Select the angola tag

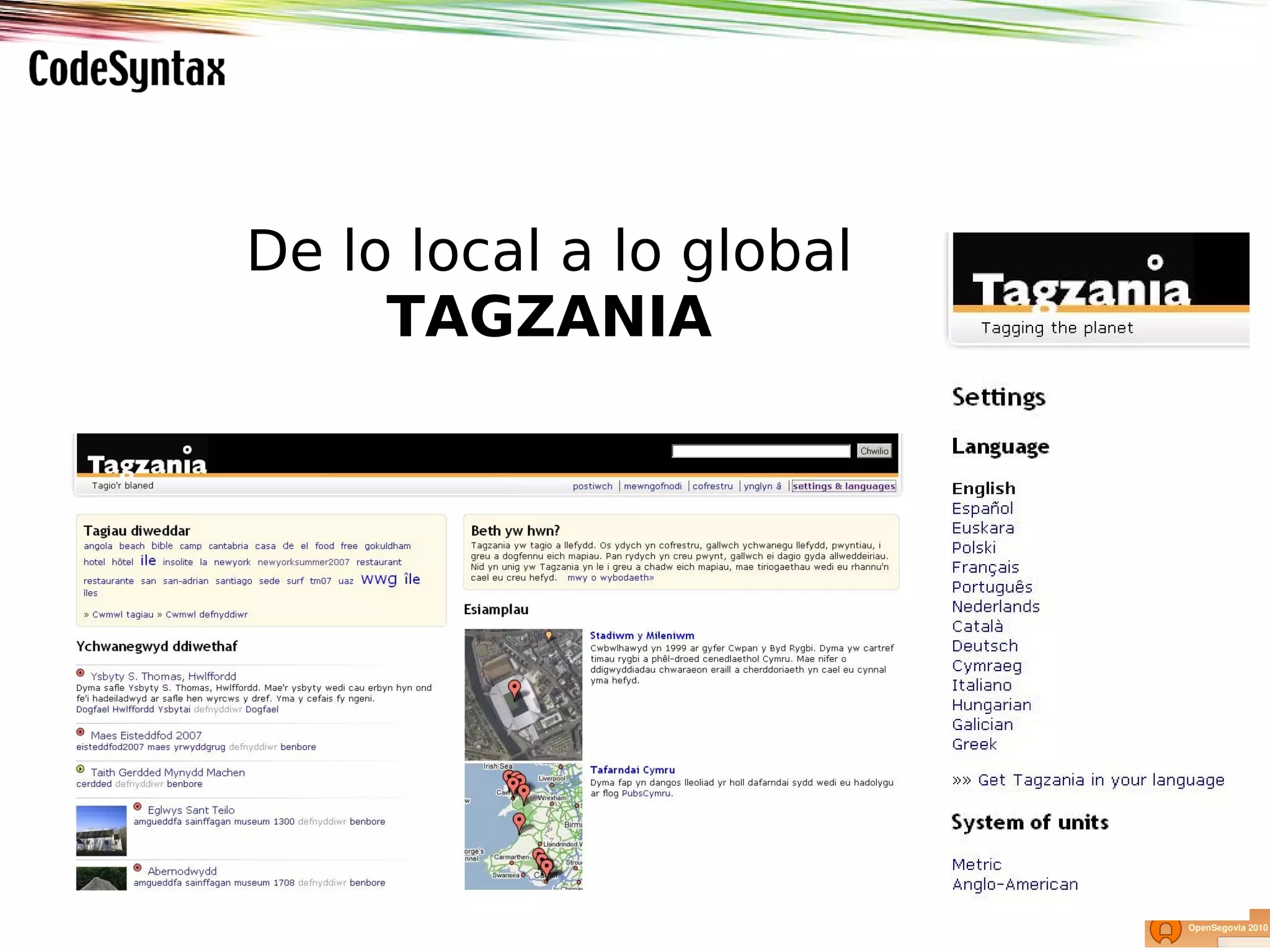pyautogui.click(x=98, y=546)
